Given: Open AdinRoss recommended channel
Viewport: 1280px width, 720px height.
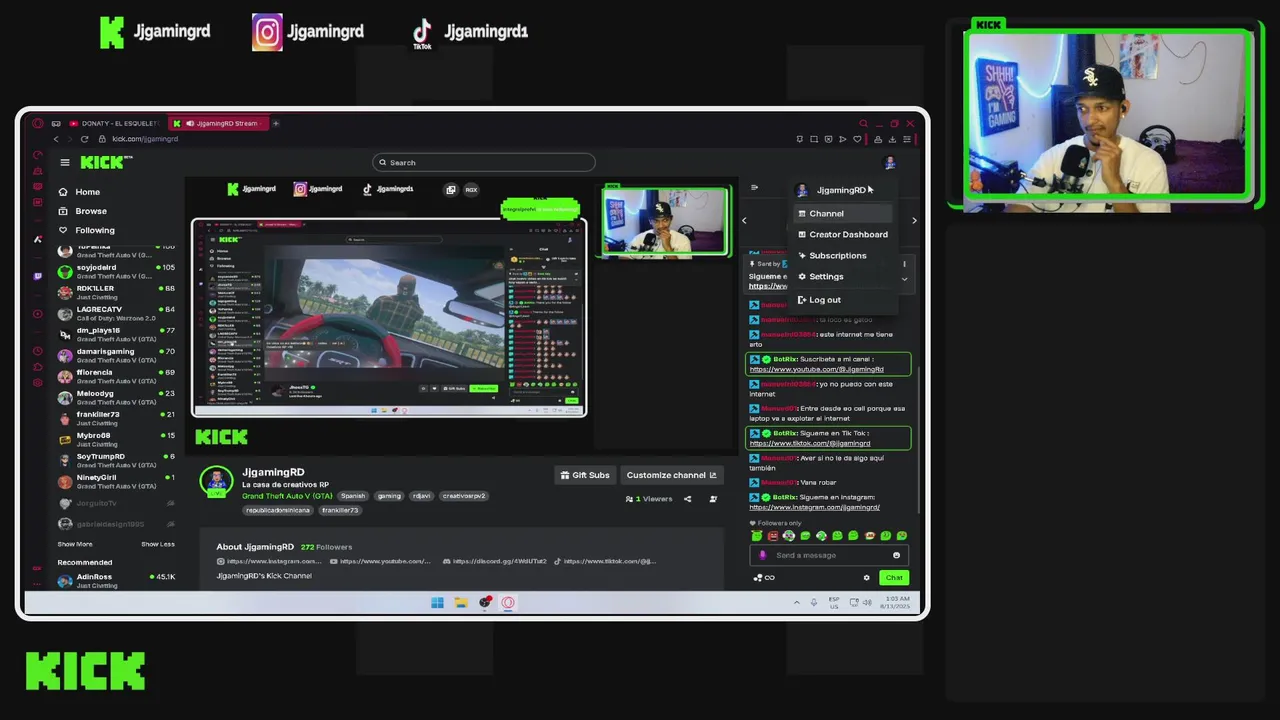Looking at the screenshot, I should point(117,580).
